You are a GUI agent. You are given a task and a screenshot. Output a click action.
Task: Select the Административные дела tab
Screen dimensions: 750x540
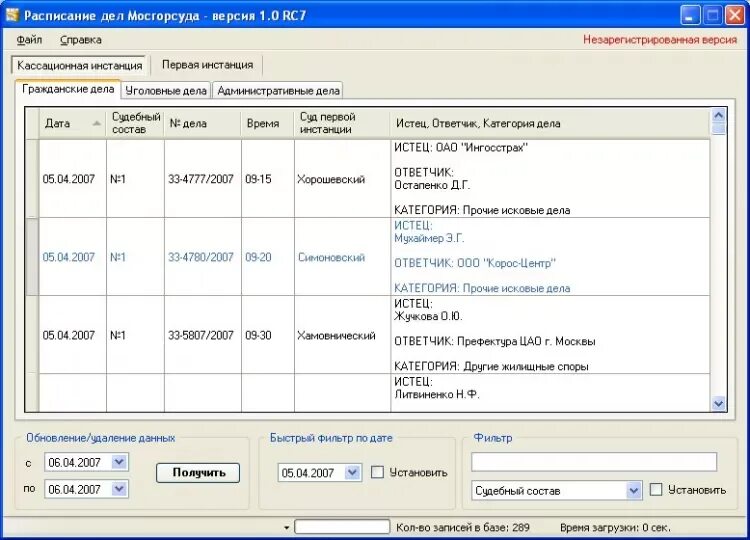(x=278, y=90)
